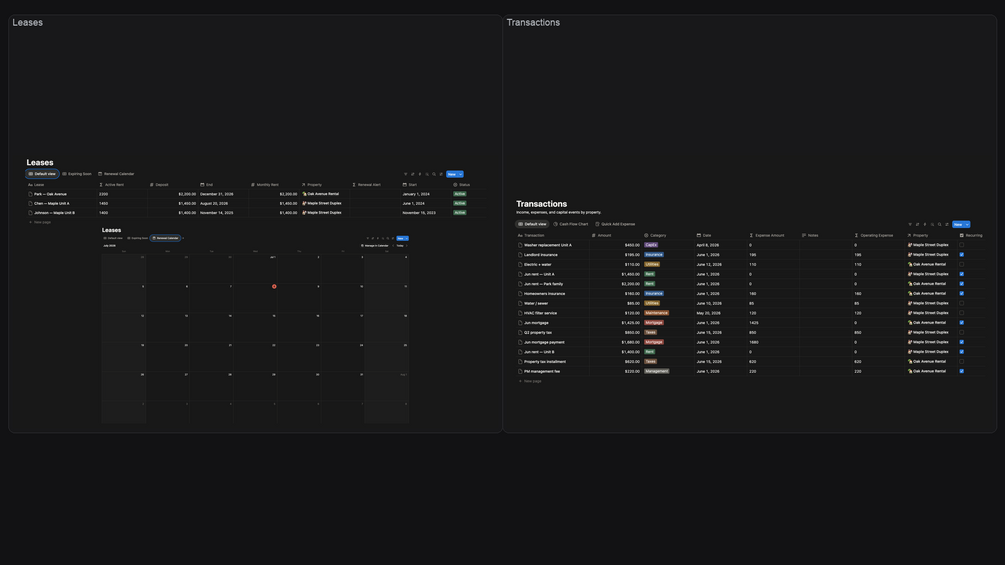Check Recurring for Washer replacement Unit A

(961, 245)
